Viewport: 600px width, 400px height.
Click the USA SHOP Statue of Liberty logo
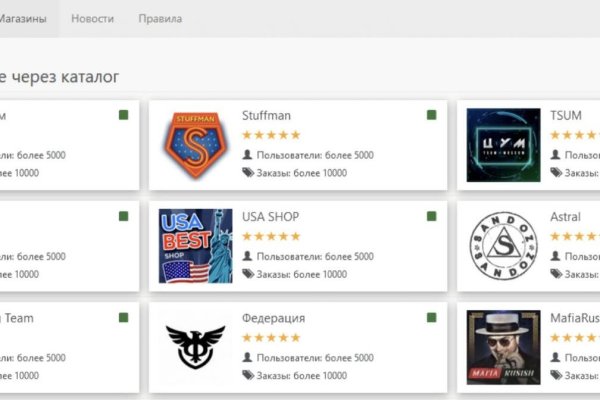point(196,245)
